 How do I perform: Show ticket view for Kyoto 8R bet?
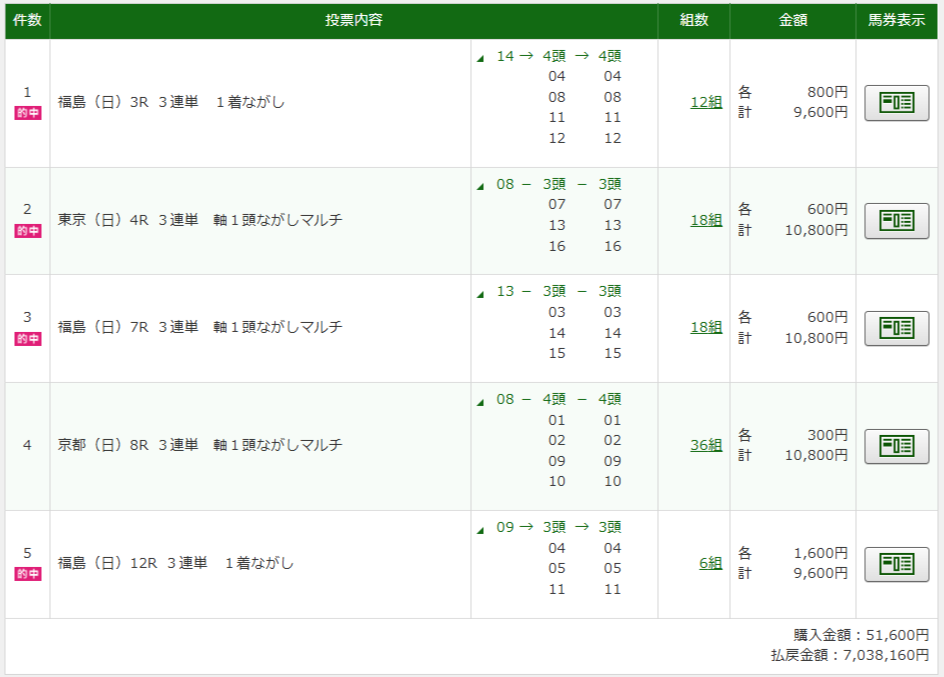coord(896,446)
